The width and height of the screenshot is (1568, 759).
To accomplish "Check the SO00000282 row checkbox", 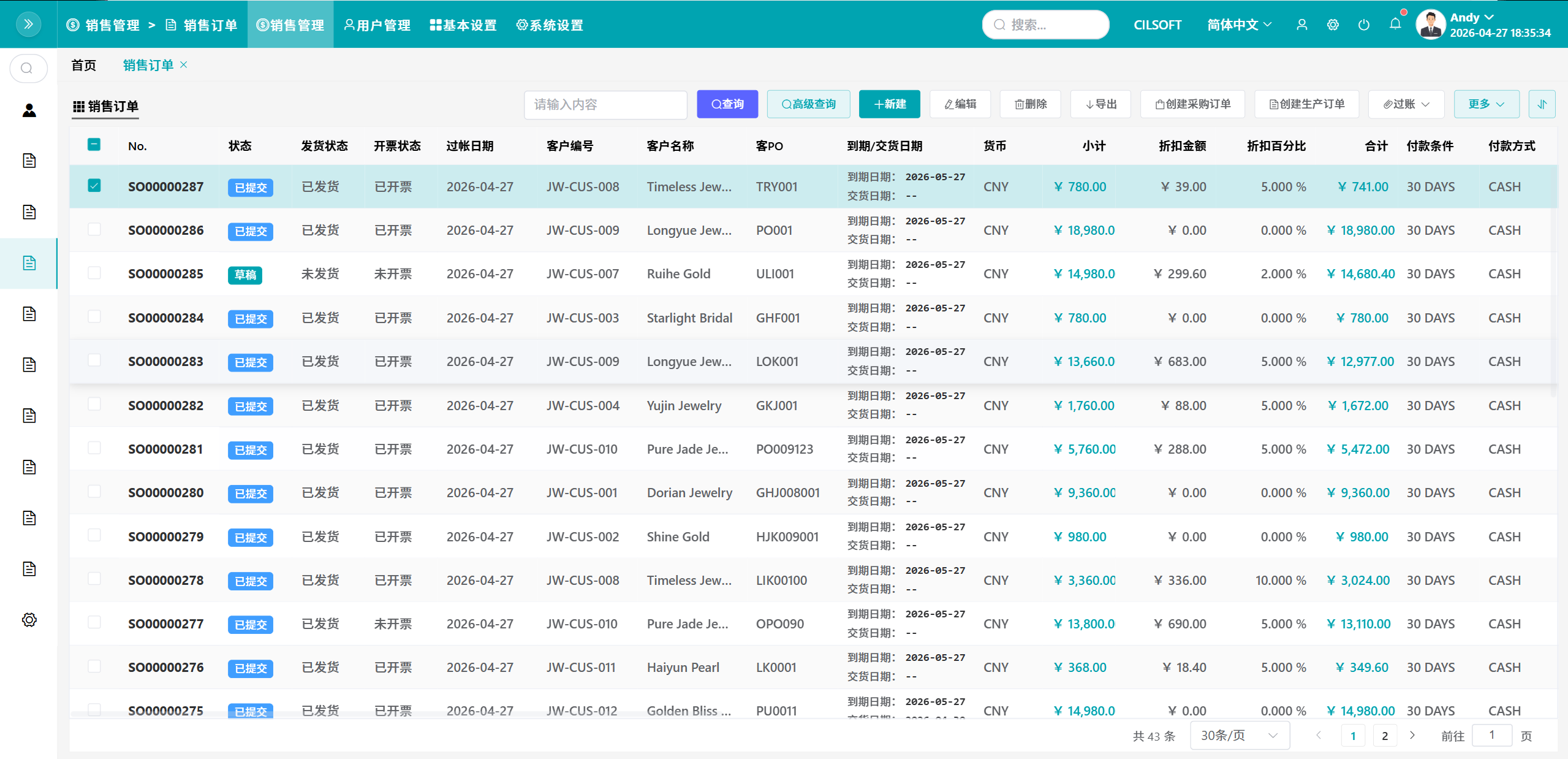I will [x=94, y=404].
